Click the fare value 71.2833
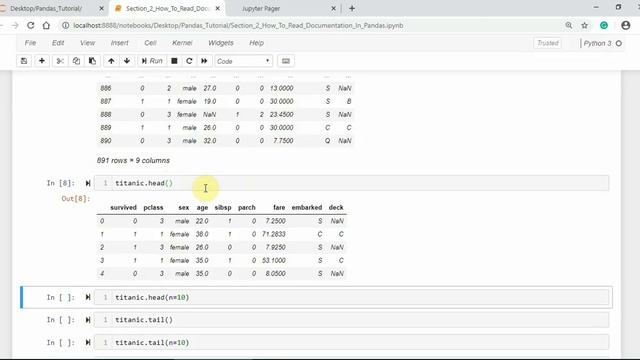Image resolution: width=640 pixels, height=360 pixels. point(273,234)
